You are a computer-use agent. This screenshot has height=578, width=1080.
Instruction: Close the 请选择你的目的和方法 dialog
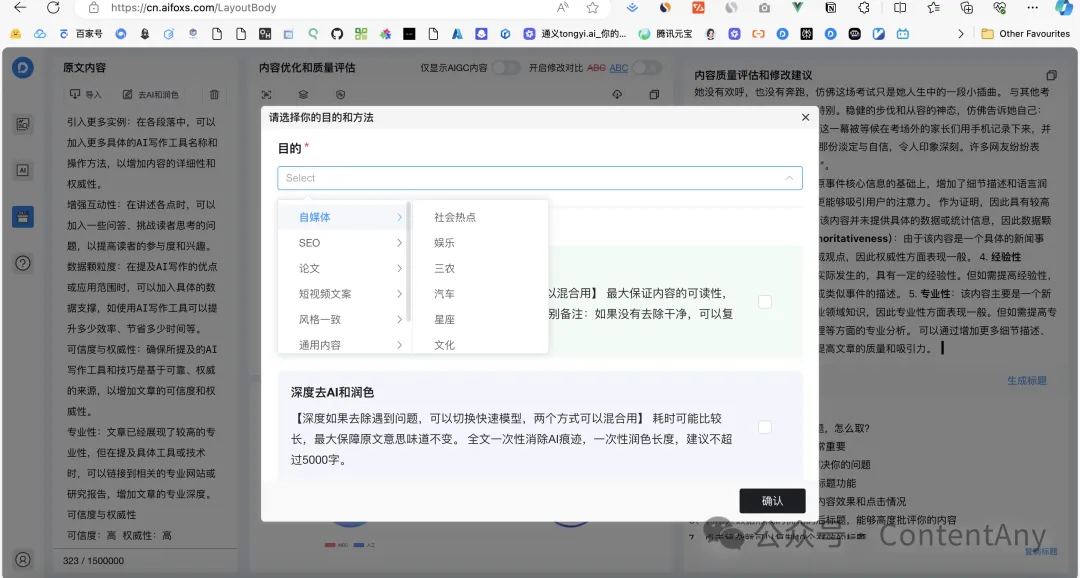(x=806, y=117)
